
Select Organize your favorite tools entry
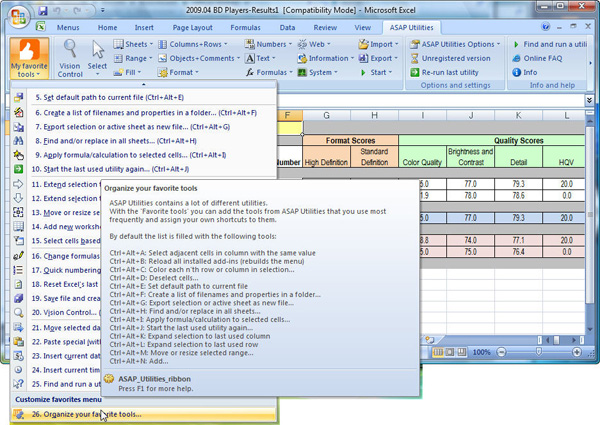coord(85,414)
